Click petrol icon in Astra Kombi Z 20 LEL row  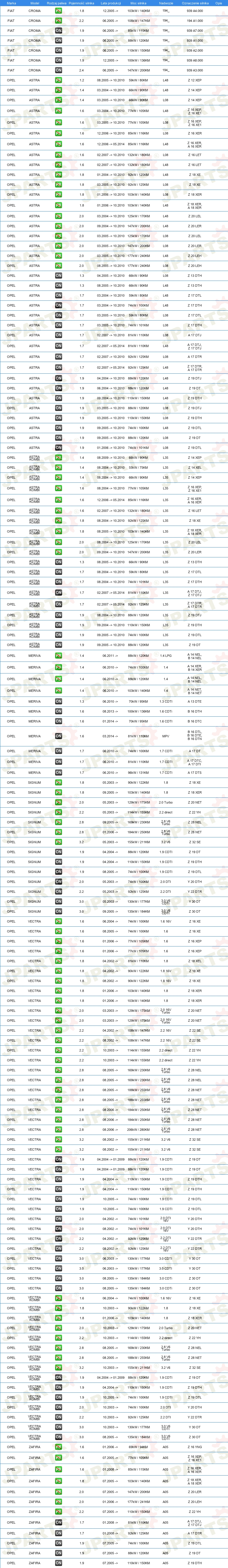pyautogui.click(x=58, y=542)
